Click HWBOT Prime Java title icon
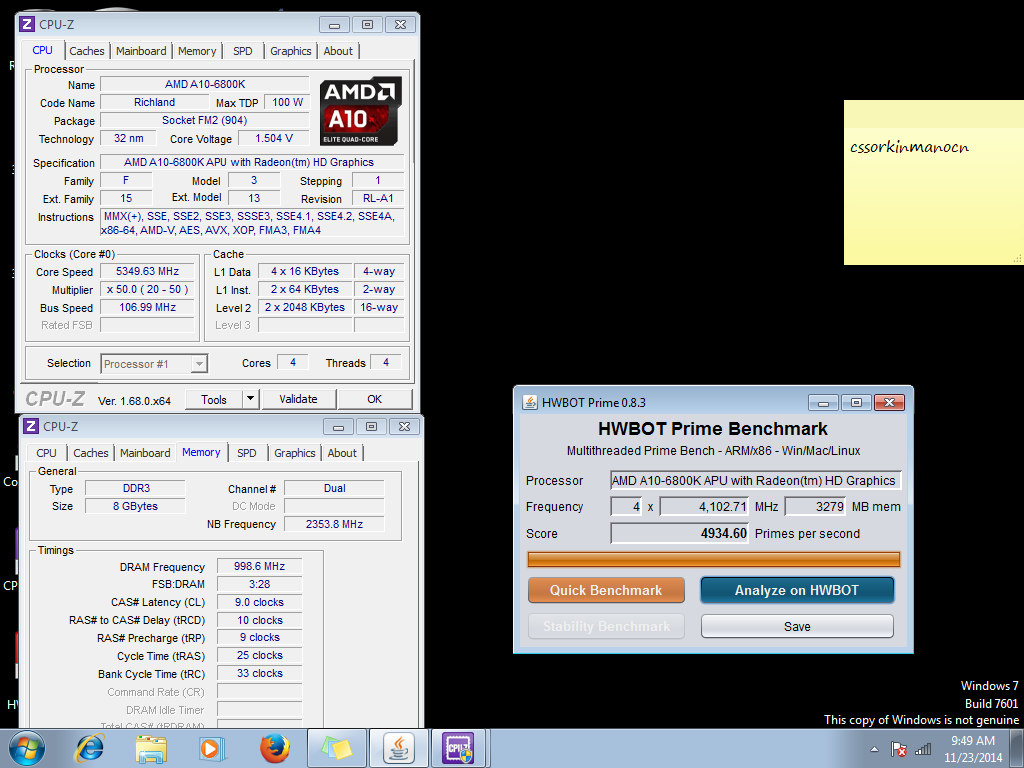The image size is (1024, 768). (530, 402)
